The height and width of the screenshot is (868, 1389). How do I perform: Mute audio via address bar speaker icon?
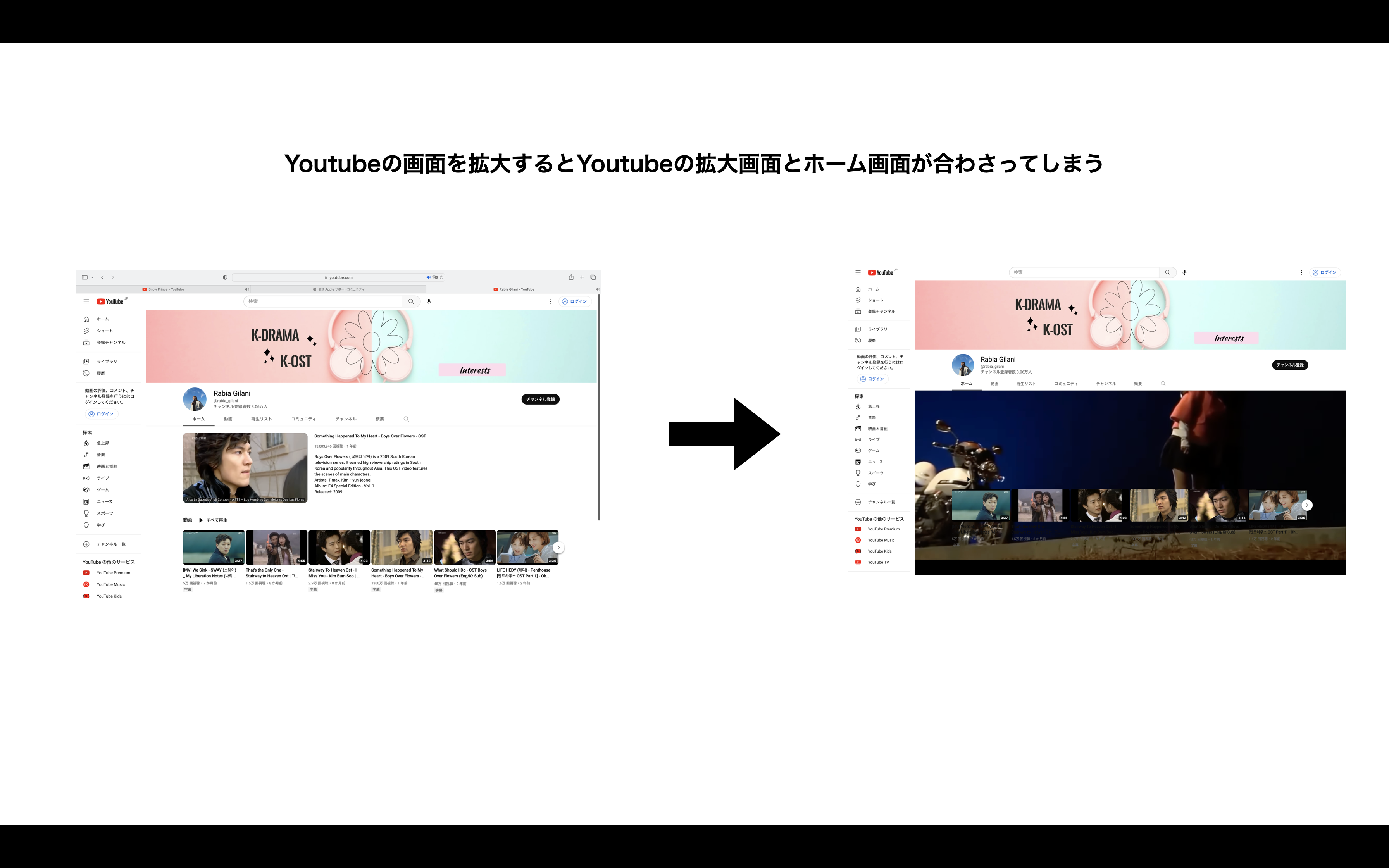(x=428, y=277)
